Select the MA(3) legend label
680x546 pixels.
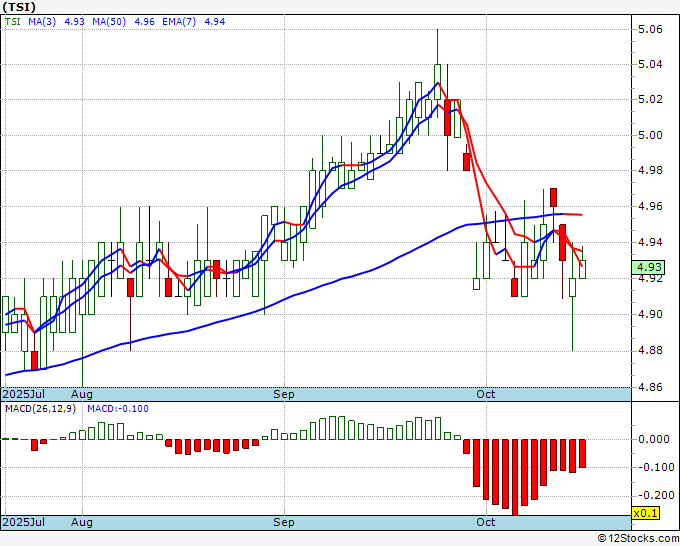[x=42, y=22]
